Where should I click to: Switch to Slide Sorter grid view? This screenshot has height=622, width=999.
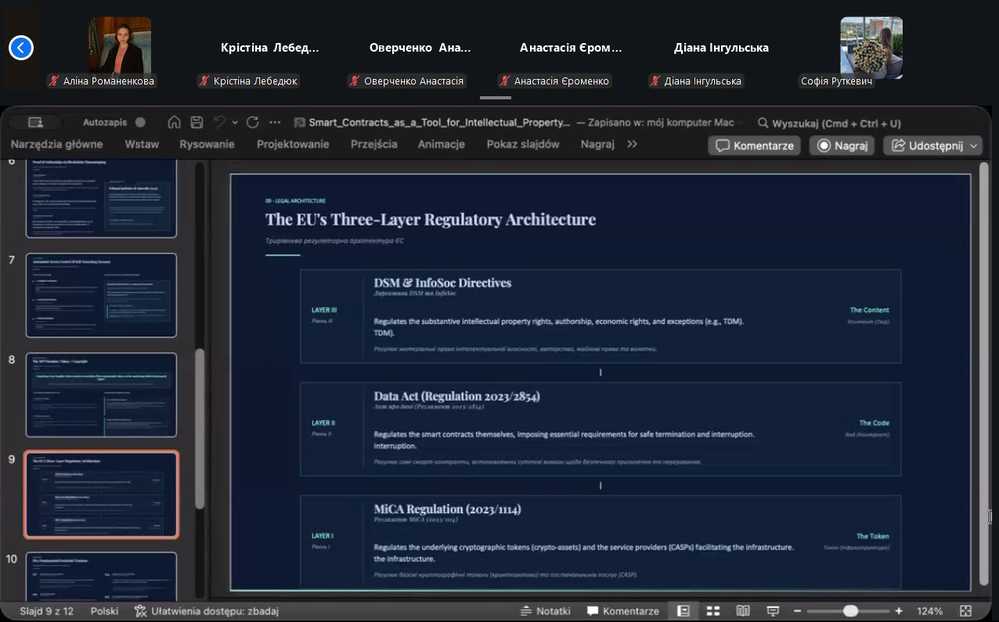tap(713, 611)
